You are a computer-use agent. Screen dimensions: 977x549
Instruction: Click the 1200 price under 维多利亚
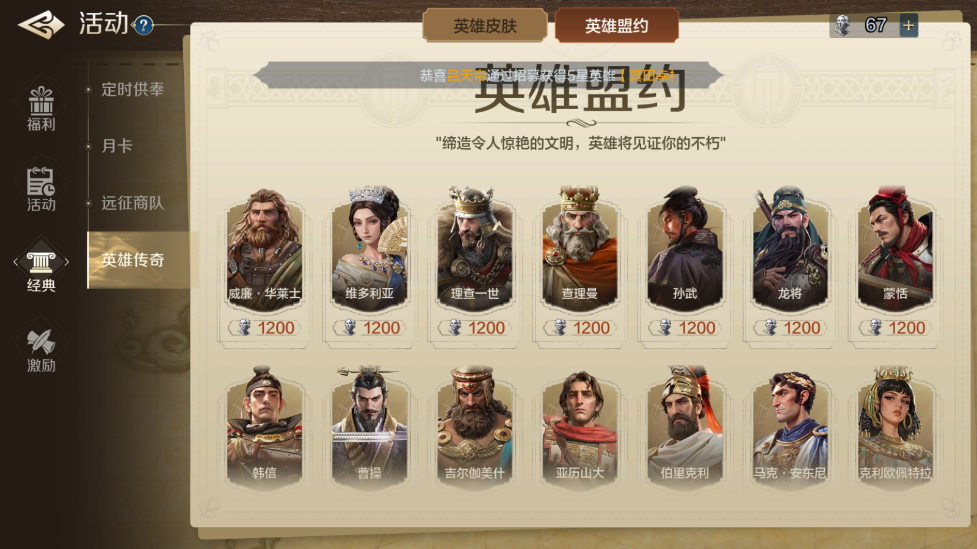point(370,328)
